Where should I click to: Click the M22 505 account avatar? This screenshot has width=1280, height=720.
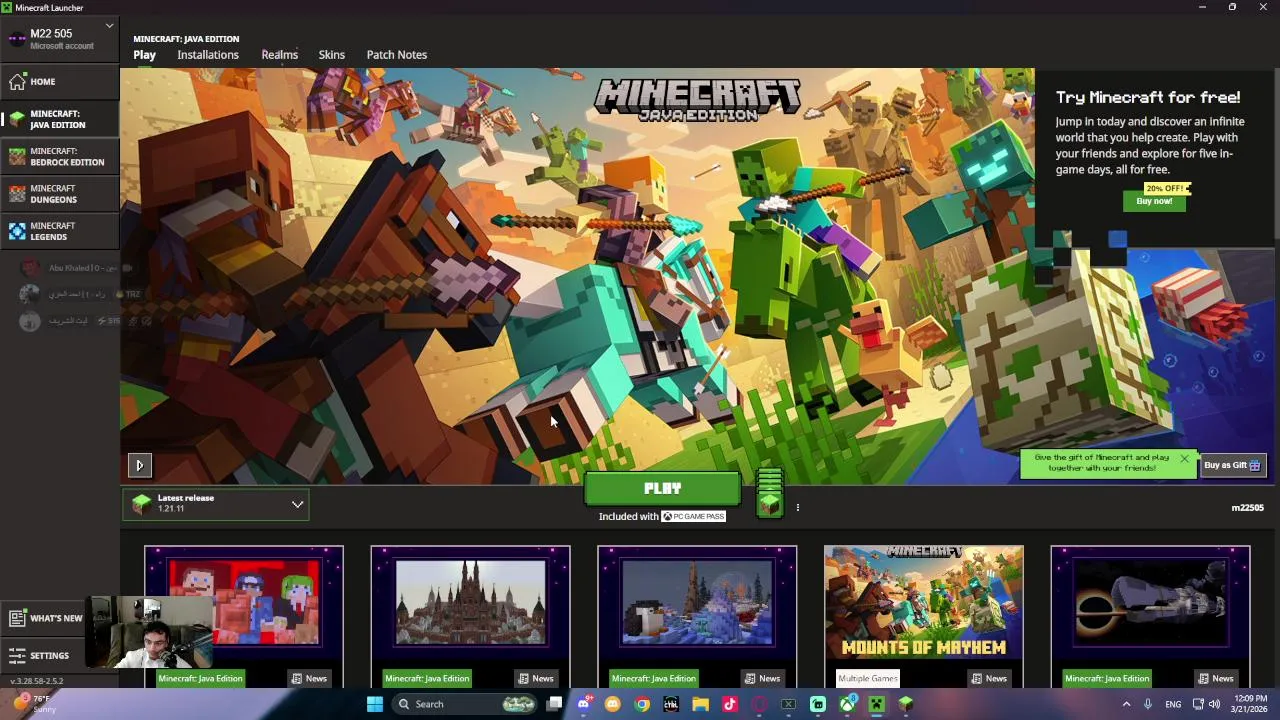point(16,39)
